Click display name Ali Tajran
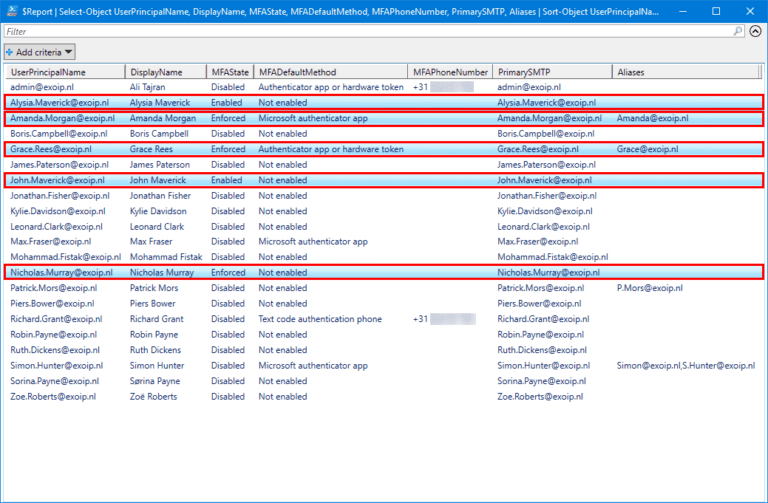This screenshot has width=768, height=503. (x=147, y=87)
